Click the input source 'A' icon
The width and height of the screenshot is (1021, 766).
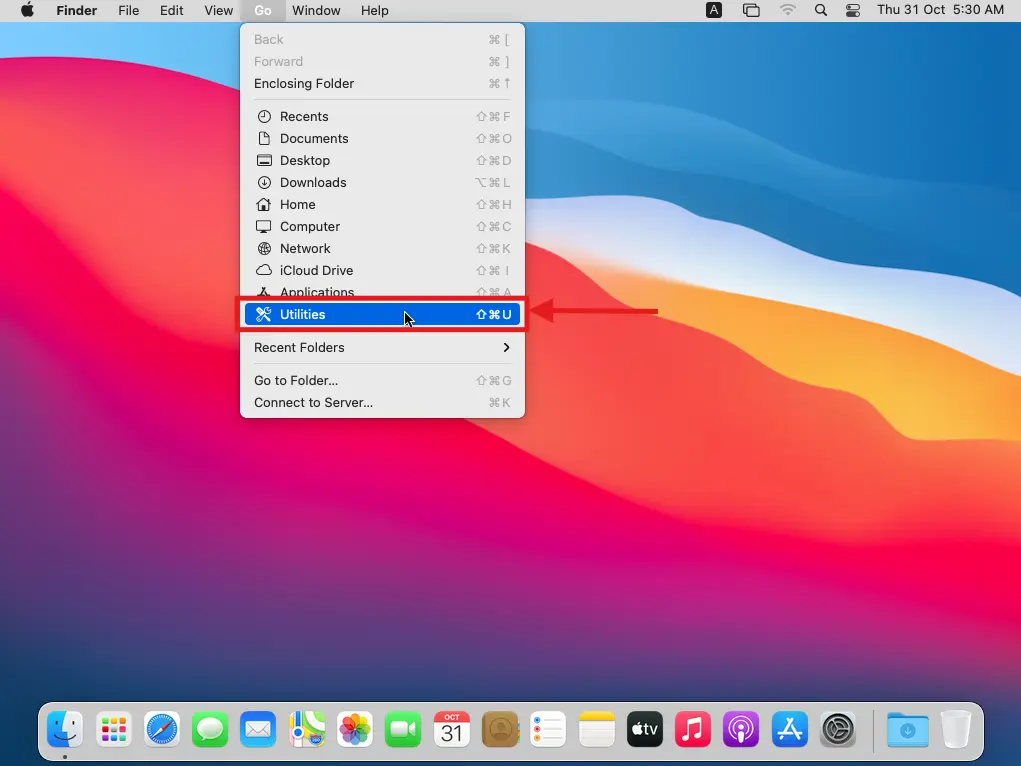pyautogui.click(x=714, y=10)
